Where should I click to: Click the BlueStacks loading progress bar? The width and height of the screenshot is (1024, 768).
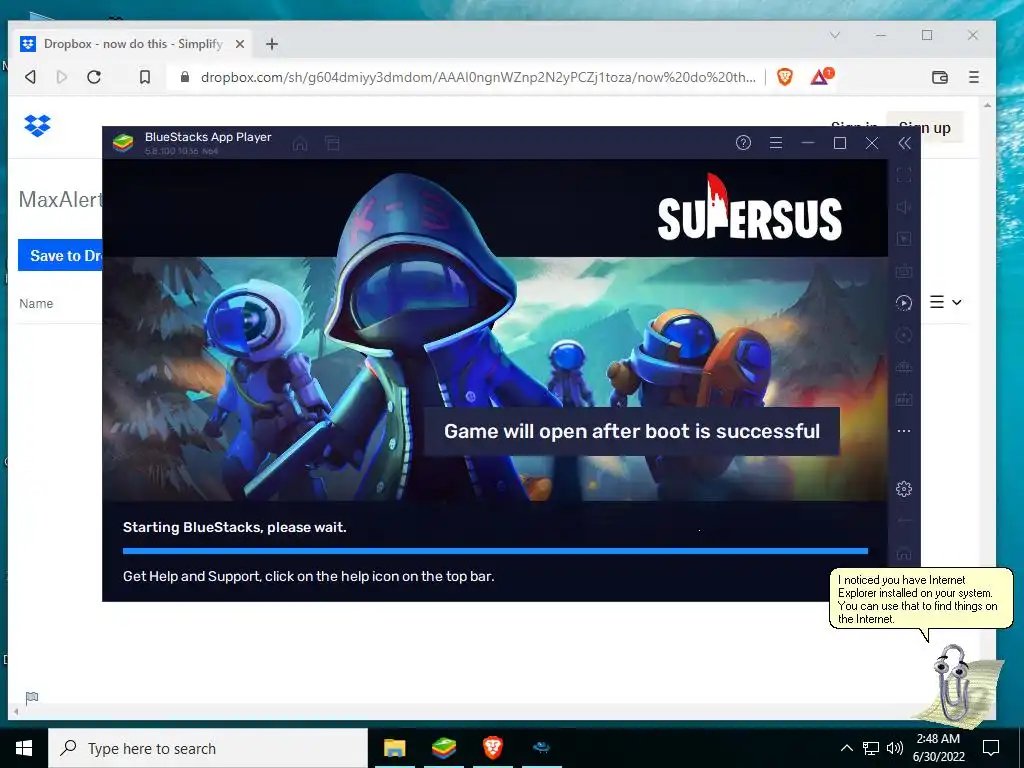[x=495, y=551]
